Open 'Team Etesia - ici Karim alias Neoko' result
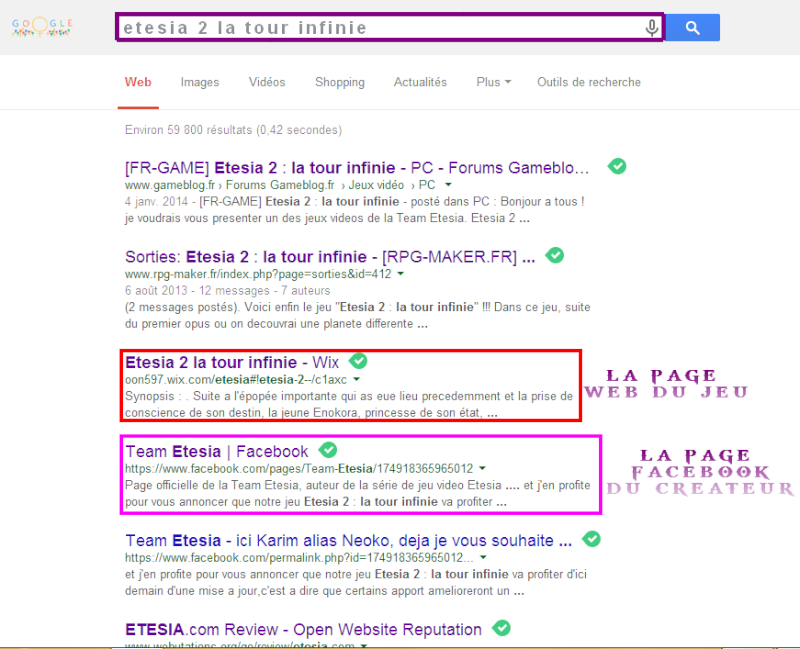The width and height of the screenshot is (800, 649). pyautogui.click(x=348, y=540)
